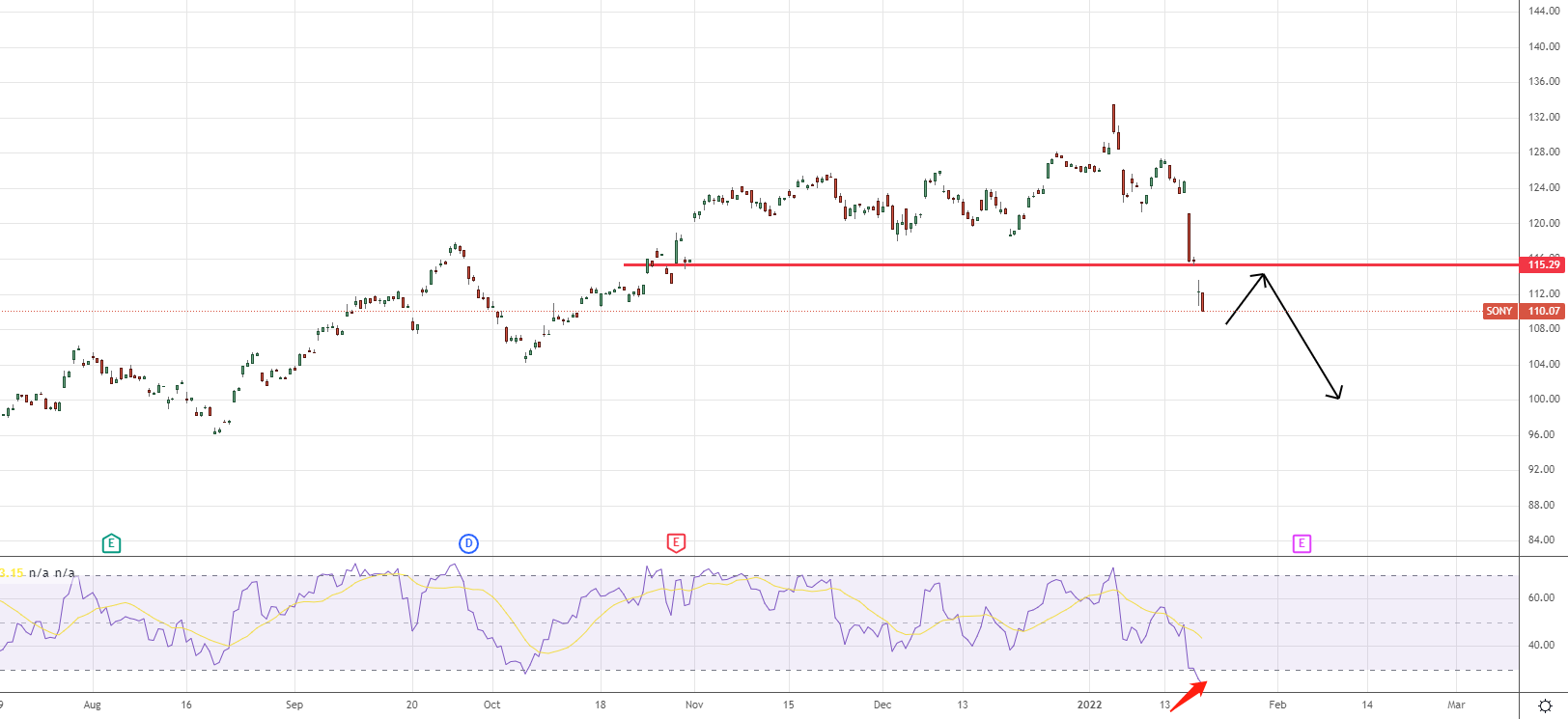
Task: Click the Feb label on time axis
Action: (x=1277, y=705)
